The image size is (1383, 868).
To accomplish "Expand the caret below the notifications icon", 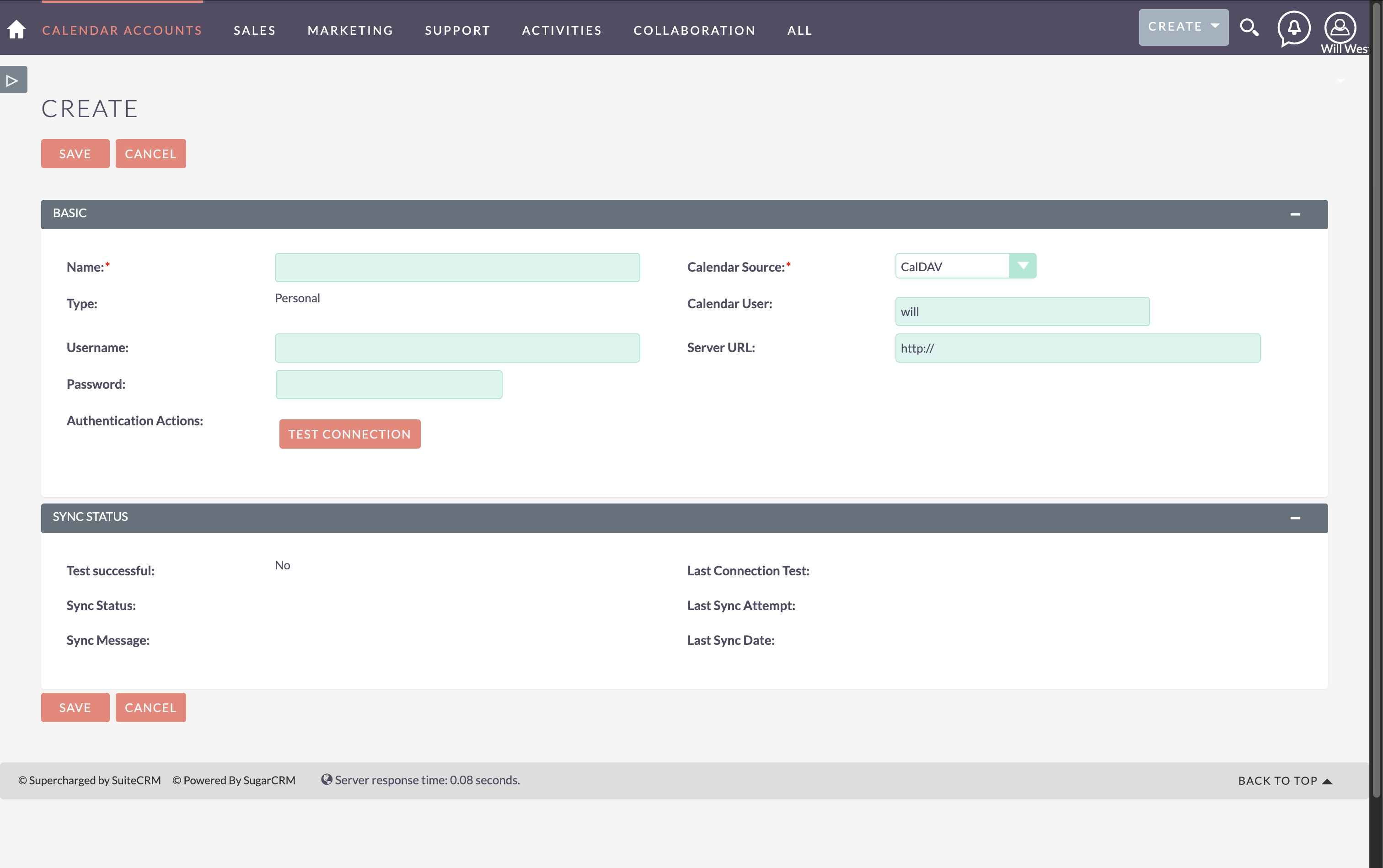I will pyautogui.click(x=1341, y=80).
